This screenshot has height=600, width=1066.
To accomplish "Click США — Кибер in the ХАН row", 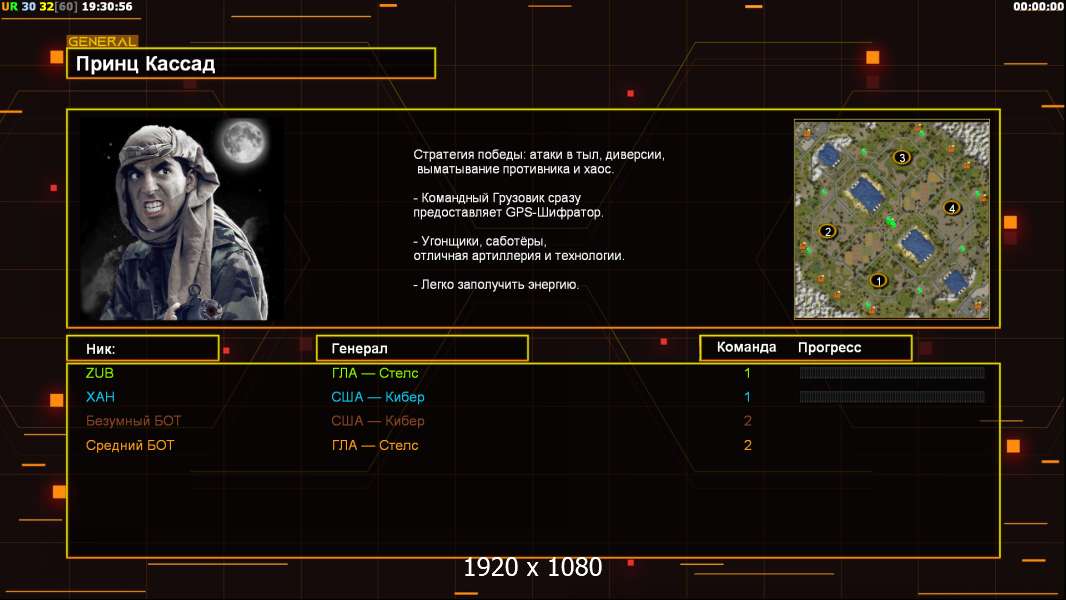I will [378, 397].
